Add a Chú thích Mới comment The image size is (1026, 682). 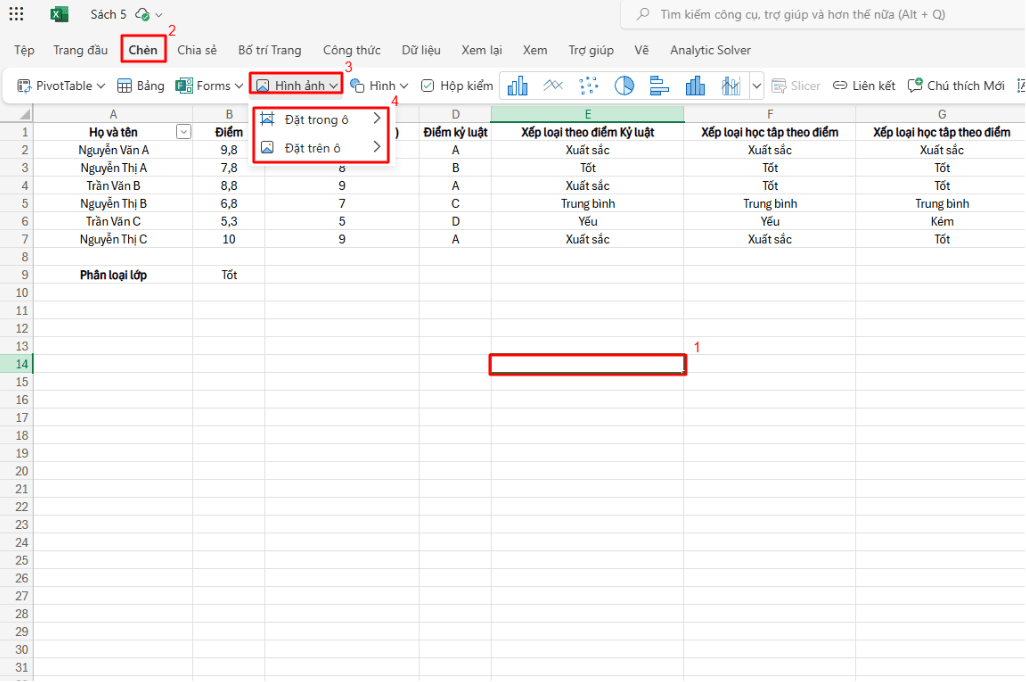point(956,86)
